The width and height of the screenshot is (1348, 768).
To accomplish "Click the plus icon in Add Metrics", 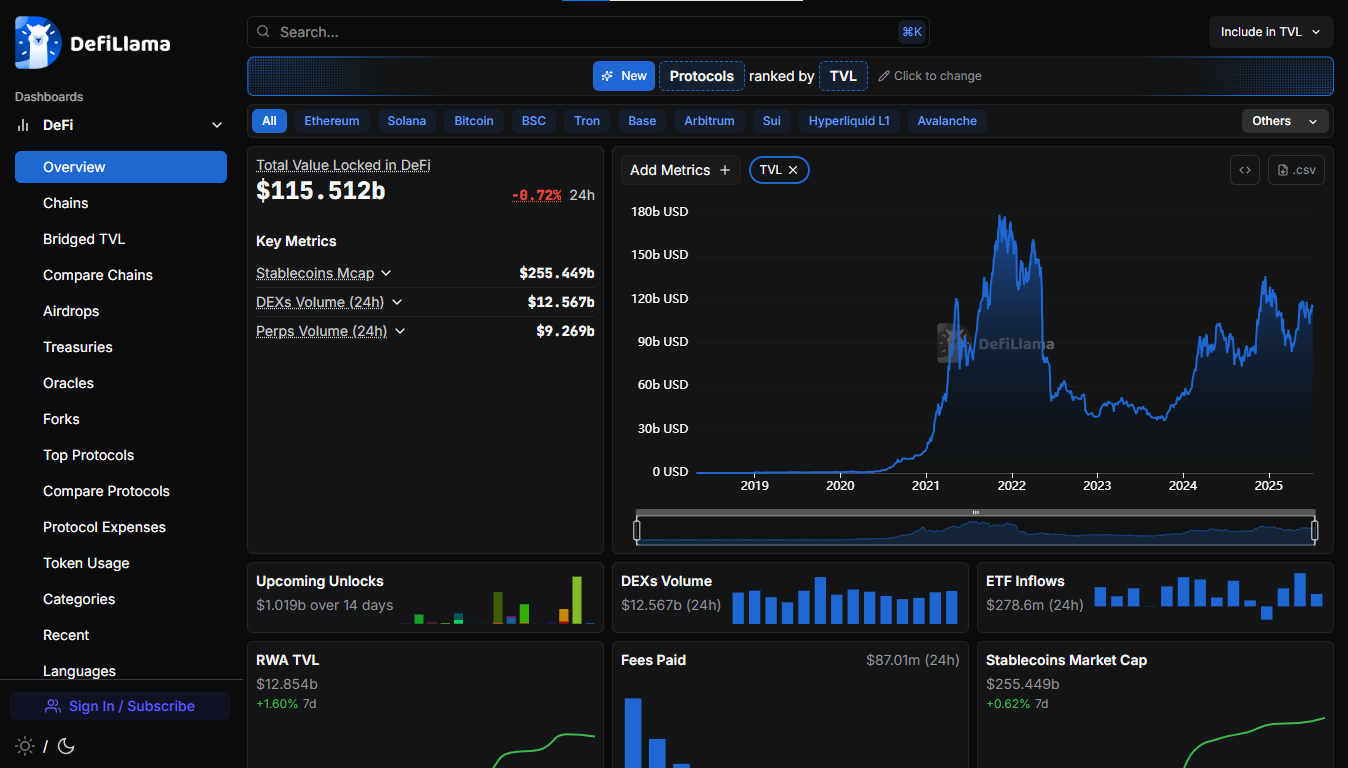I will tap(725, 170).
